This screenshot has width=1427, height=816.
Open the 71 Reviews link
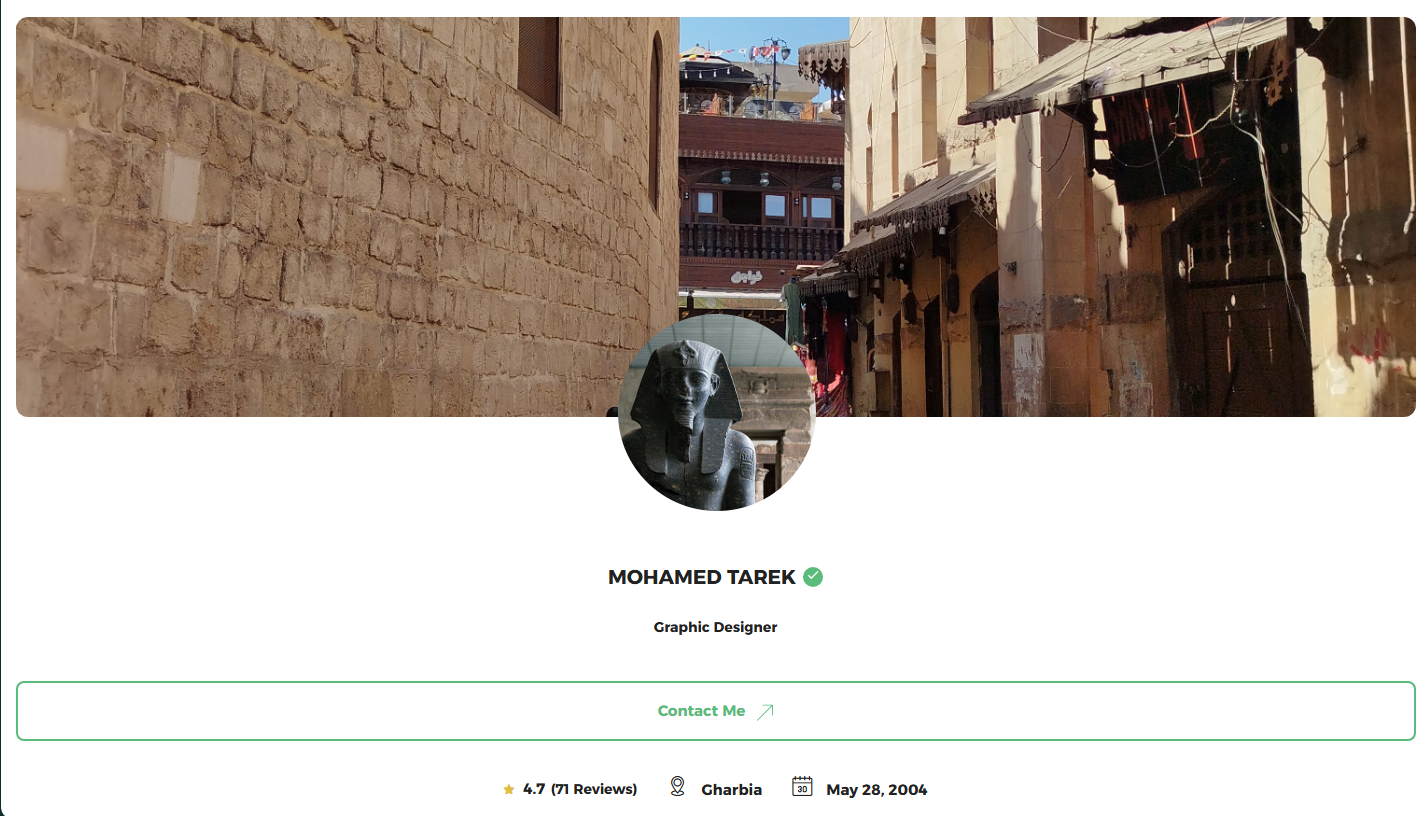[x=594, y=789]
